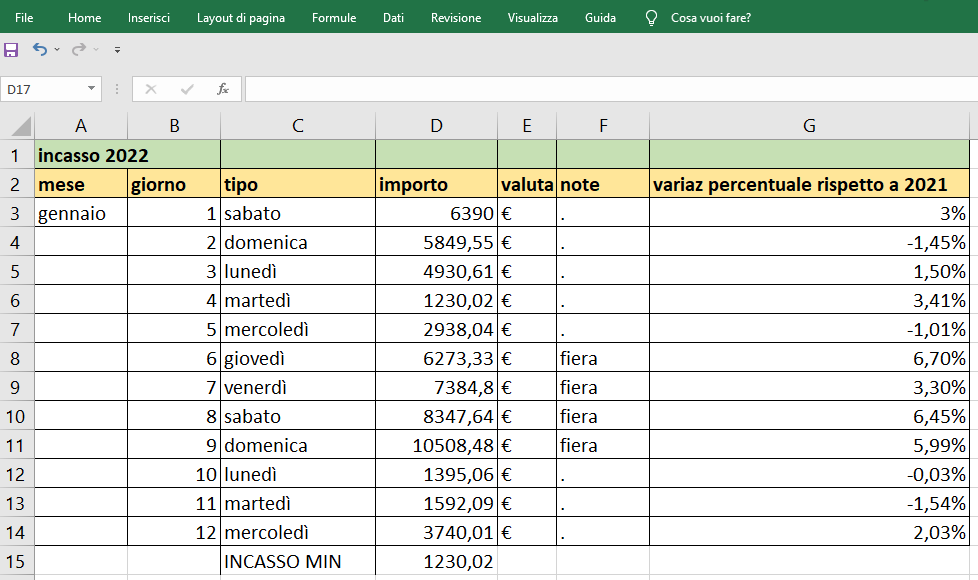
Task: Click 'variaz percentuale rispetto a 2021' header
Action: (810, 184)
